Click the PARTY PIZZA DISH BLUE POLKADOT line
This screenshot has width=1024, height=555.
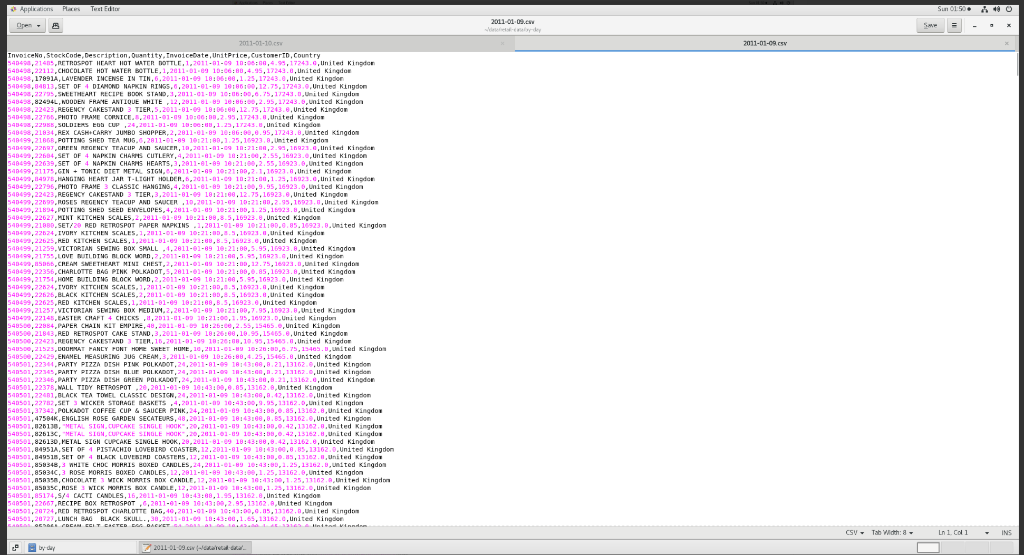[189, 372]
